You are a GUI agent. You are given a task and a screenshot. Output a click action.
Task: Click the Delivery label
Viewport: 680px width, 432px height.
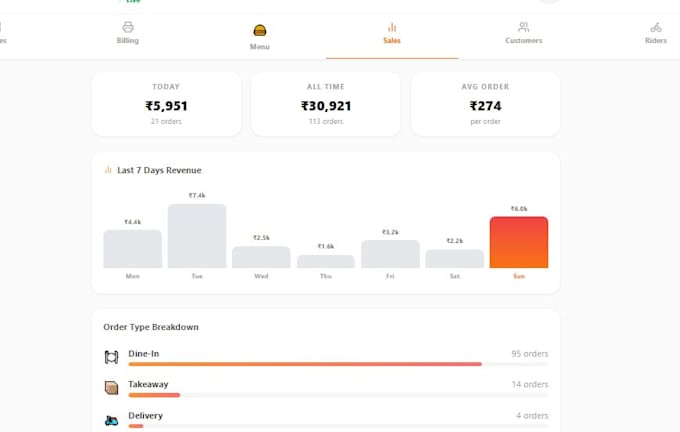(145, 416)
